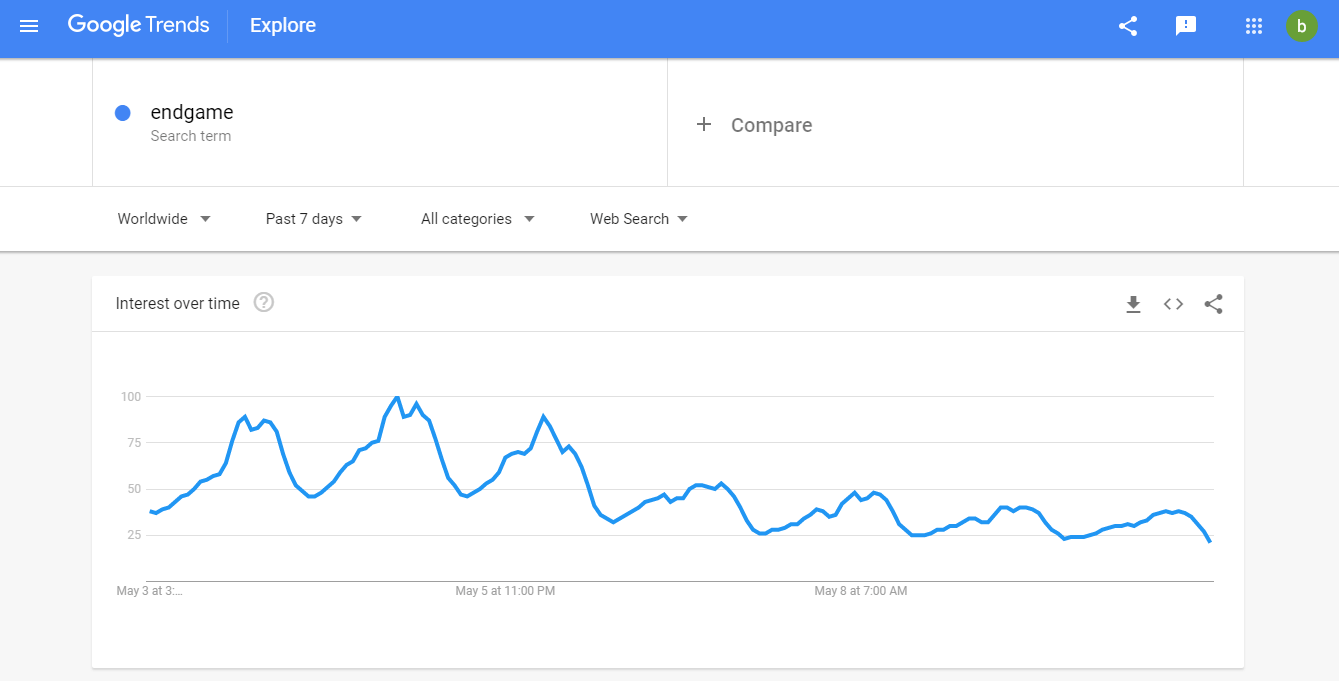Expand the All categories dropdown
The image size is (1339, 681).
coord(477,219)
